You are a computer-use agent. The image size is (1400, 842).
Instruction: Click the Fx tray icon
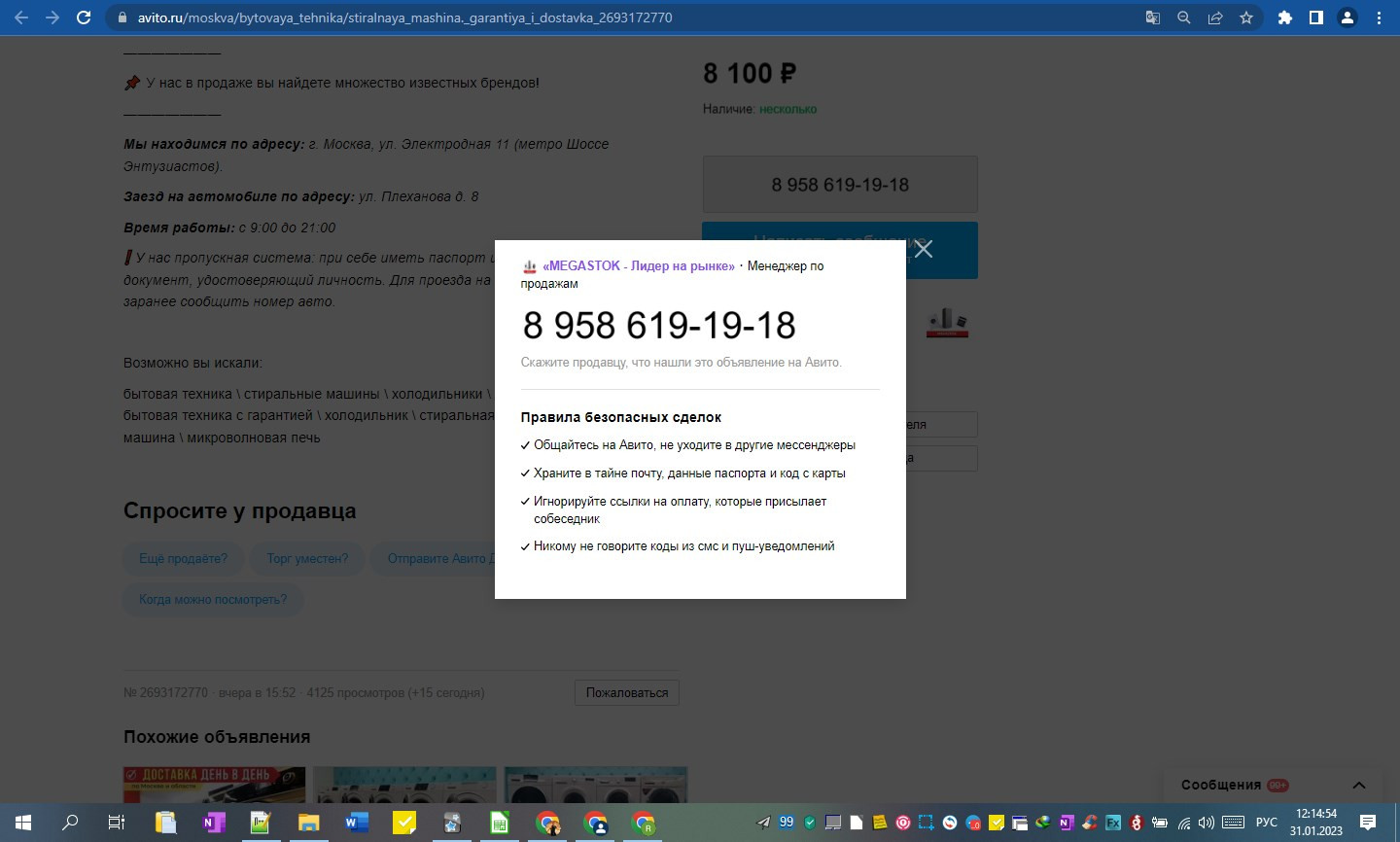point(1112,823)
